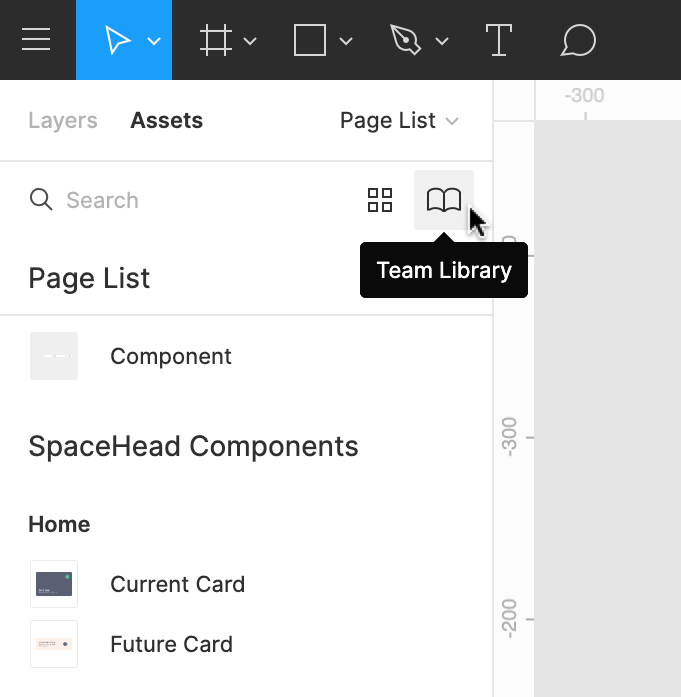Select the Text tool
This screenshot has width=681, height=697.
click(498, 40)
